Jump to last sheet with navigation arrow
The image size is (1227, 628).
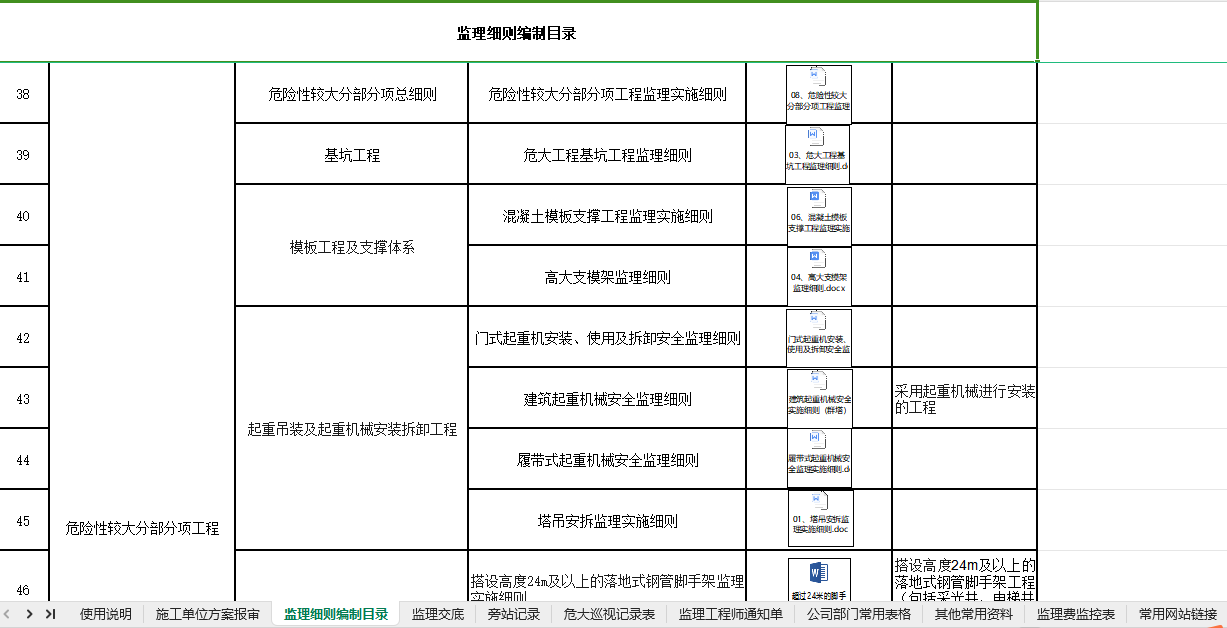(50, 614)
